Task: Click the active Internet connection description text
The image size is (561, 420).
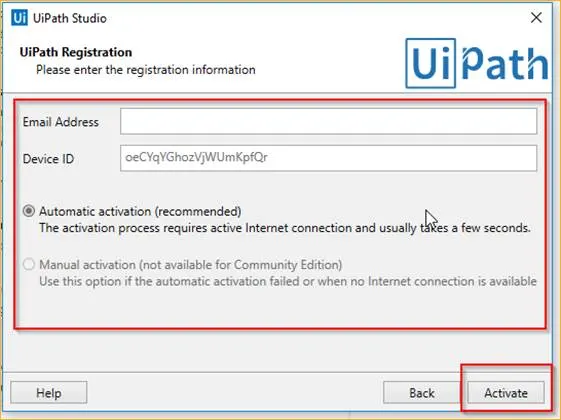Action: pos(284,228)
